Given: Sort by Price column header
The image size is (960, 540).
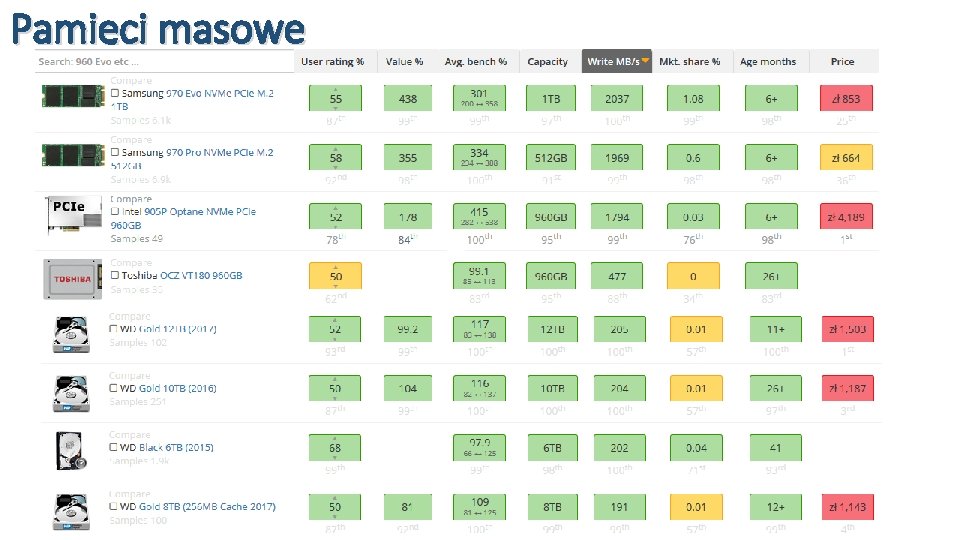Looking at the screenshot, I should point(842,61).
